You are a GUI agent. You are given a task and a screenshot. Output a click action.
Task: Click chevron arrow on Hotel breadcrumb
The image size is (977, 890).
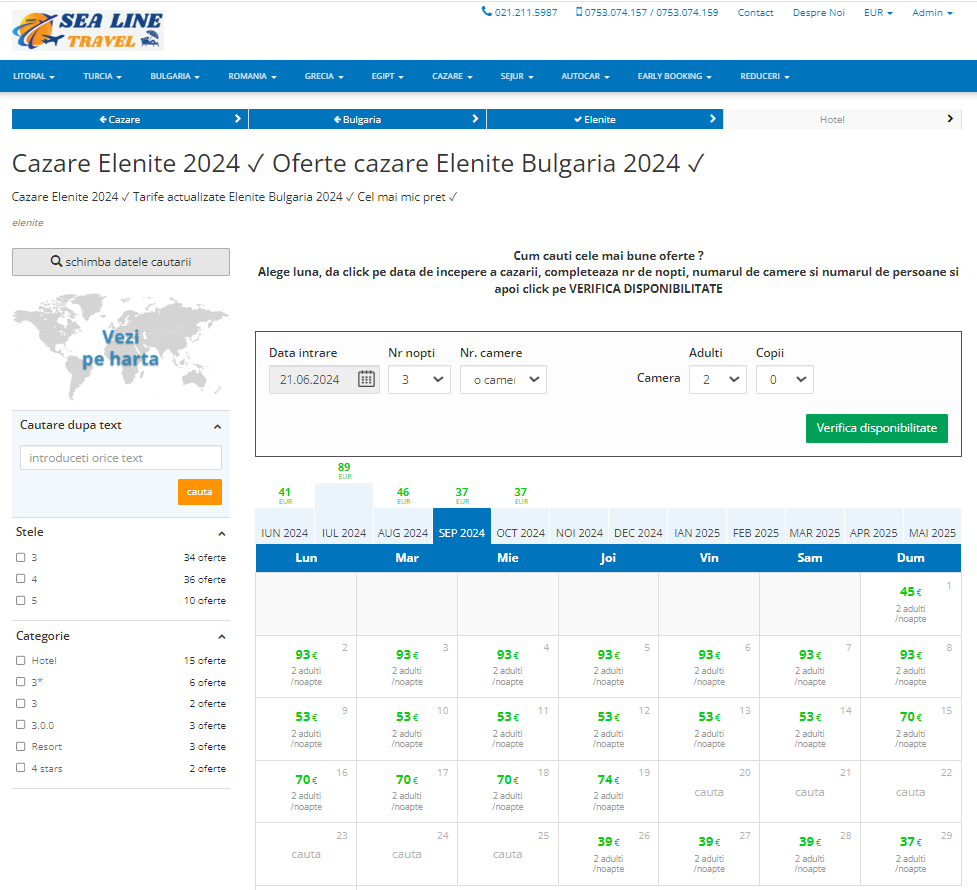[x=950, y=118]
